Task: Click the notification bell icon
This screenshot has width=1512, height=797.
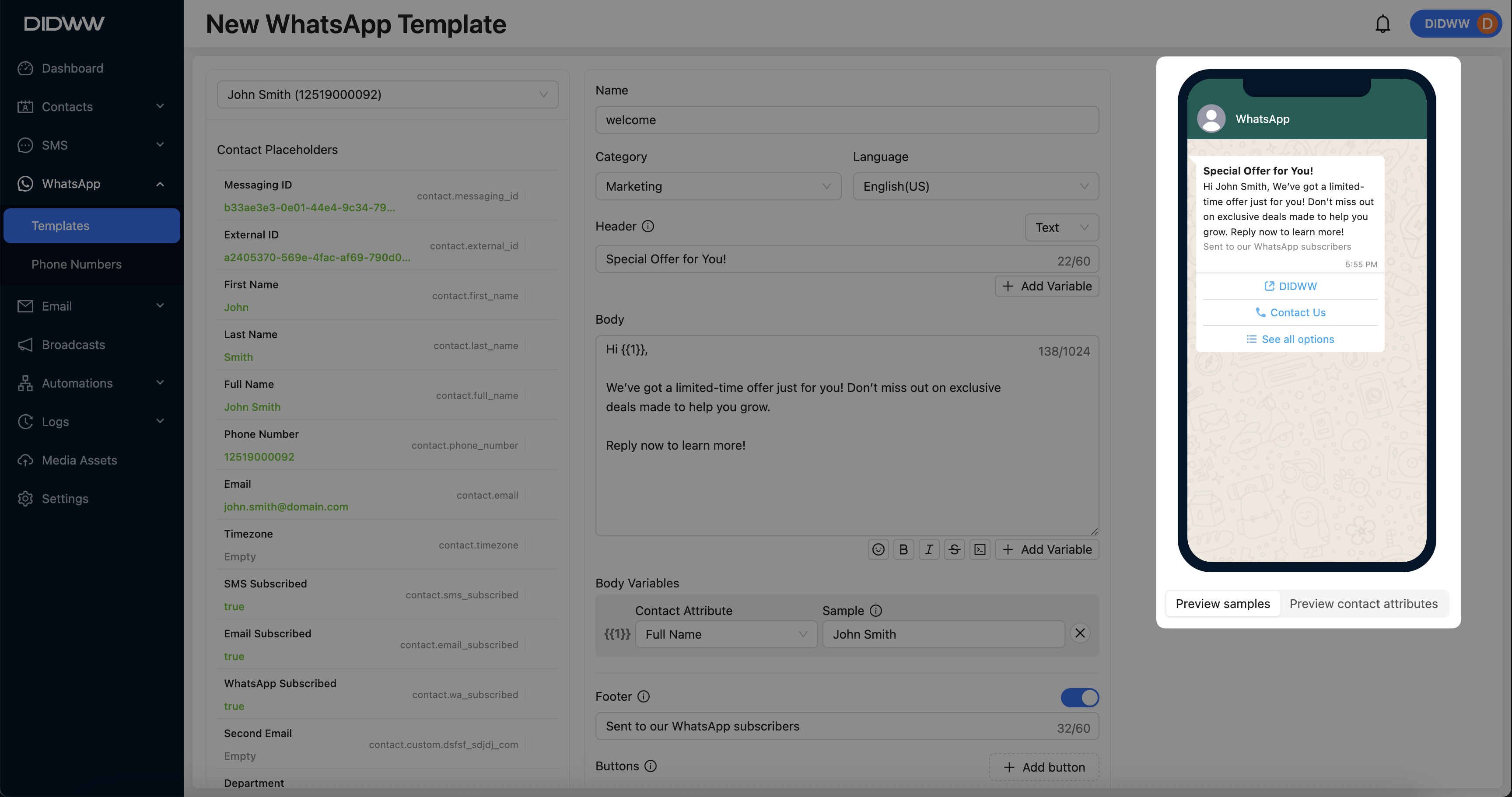Action: point(1382,24)
